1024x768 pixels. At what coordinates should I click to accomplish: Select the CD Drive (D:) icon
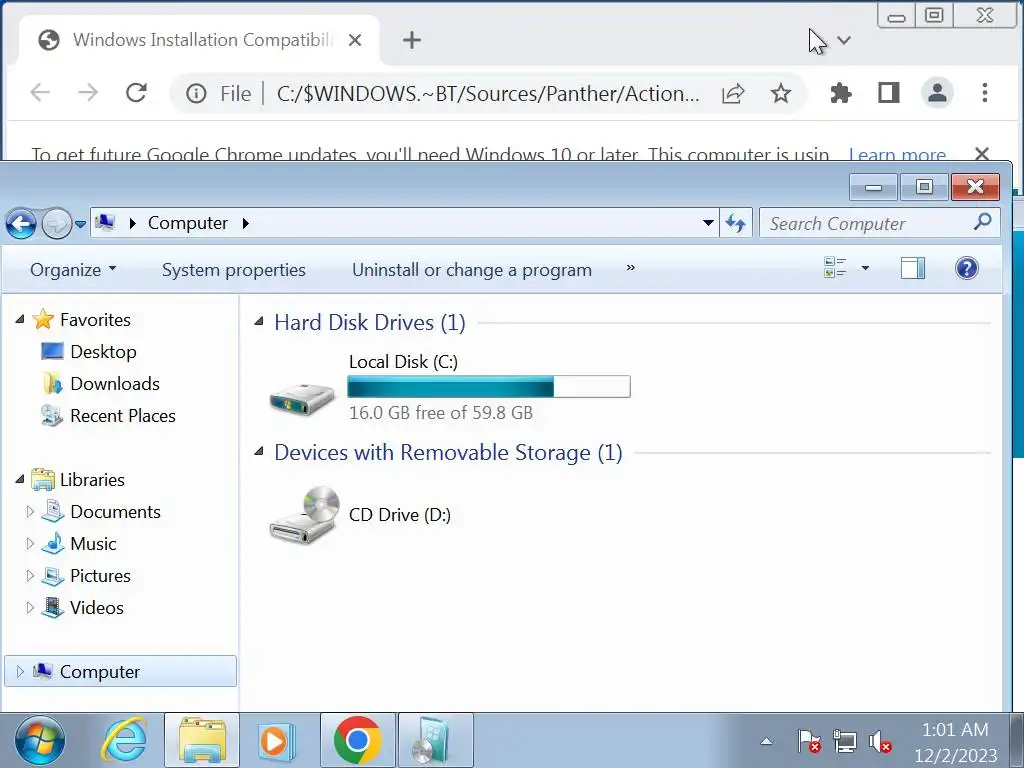tap(304, 515)
